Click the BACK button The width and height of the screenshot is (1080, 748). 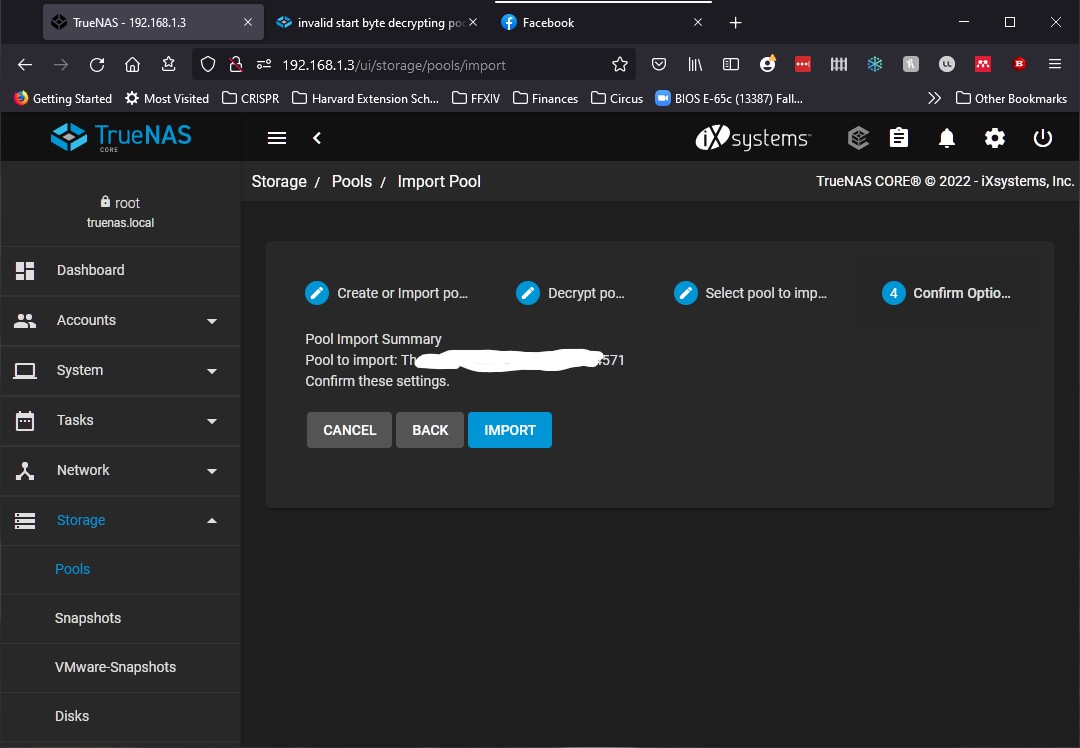coord(430,430)
